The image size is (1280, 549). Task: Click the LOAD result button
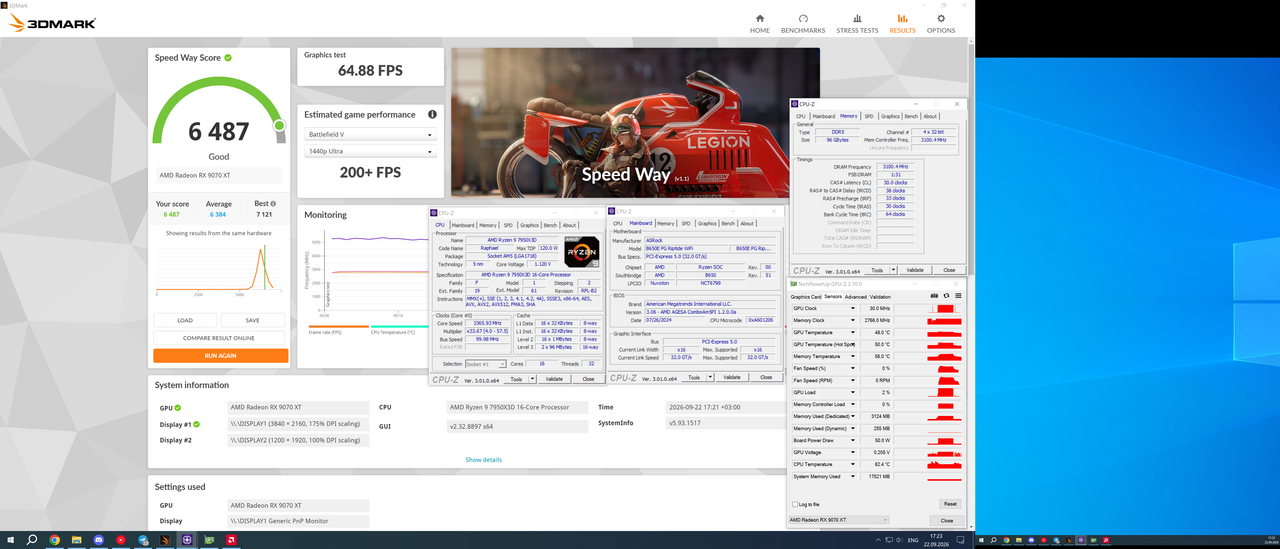click(185, 320)
